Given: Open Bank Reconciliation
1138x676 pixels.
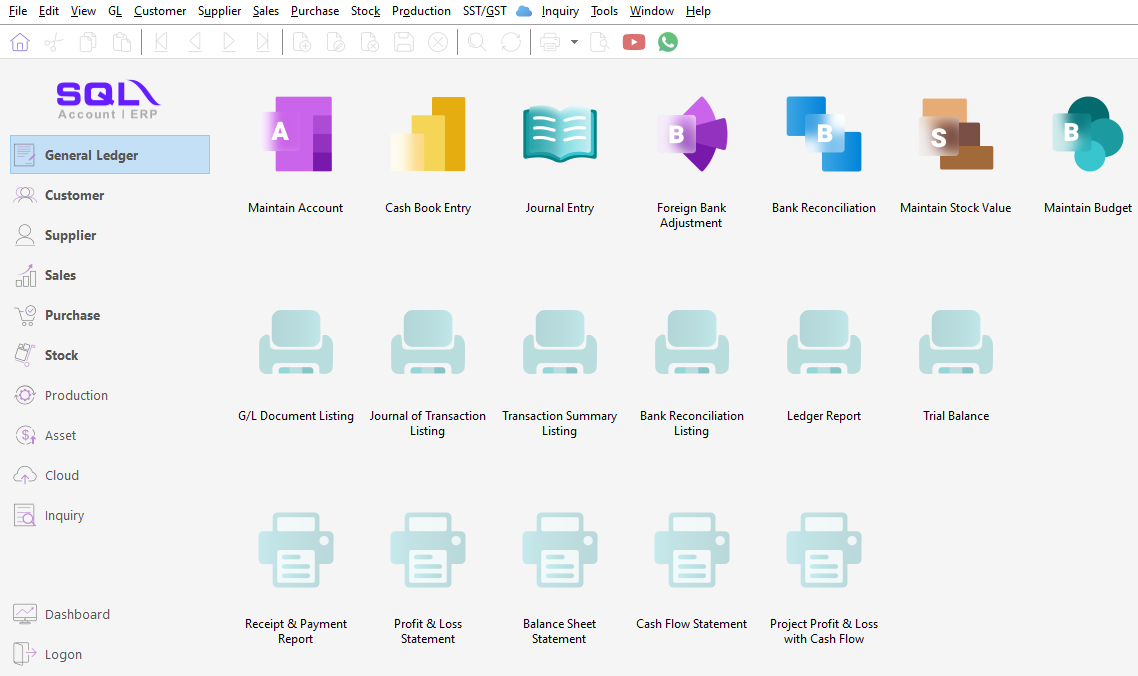Looking at the screenshot, I should [x=823, y=133].
